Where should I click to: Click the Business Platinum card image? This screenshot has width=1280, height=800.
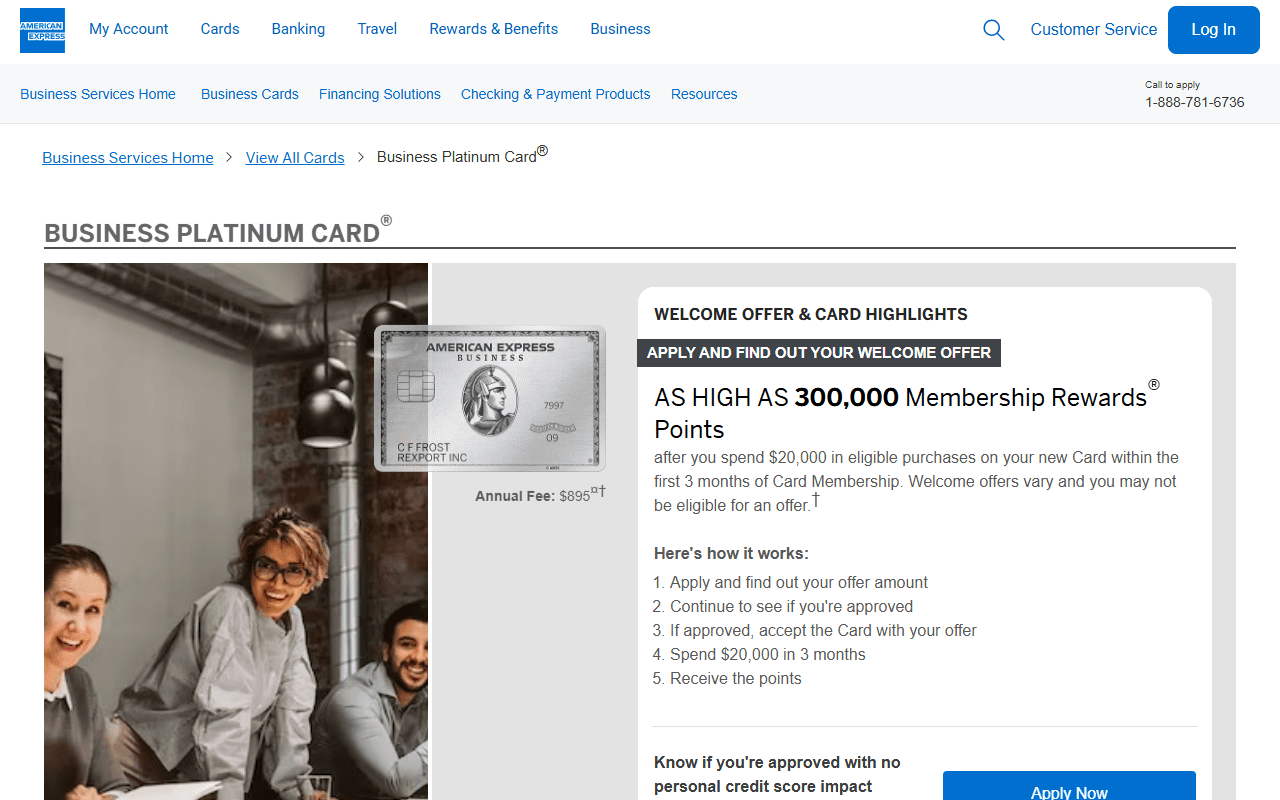pyautogui.click(x=490, y=398)
